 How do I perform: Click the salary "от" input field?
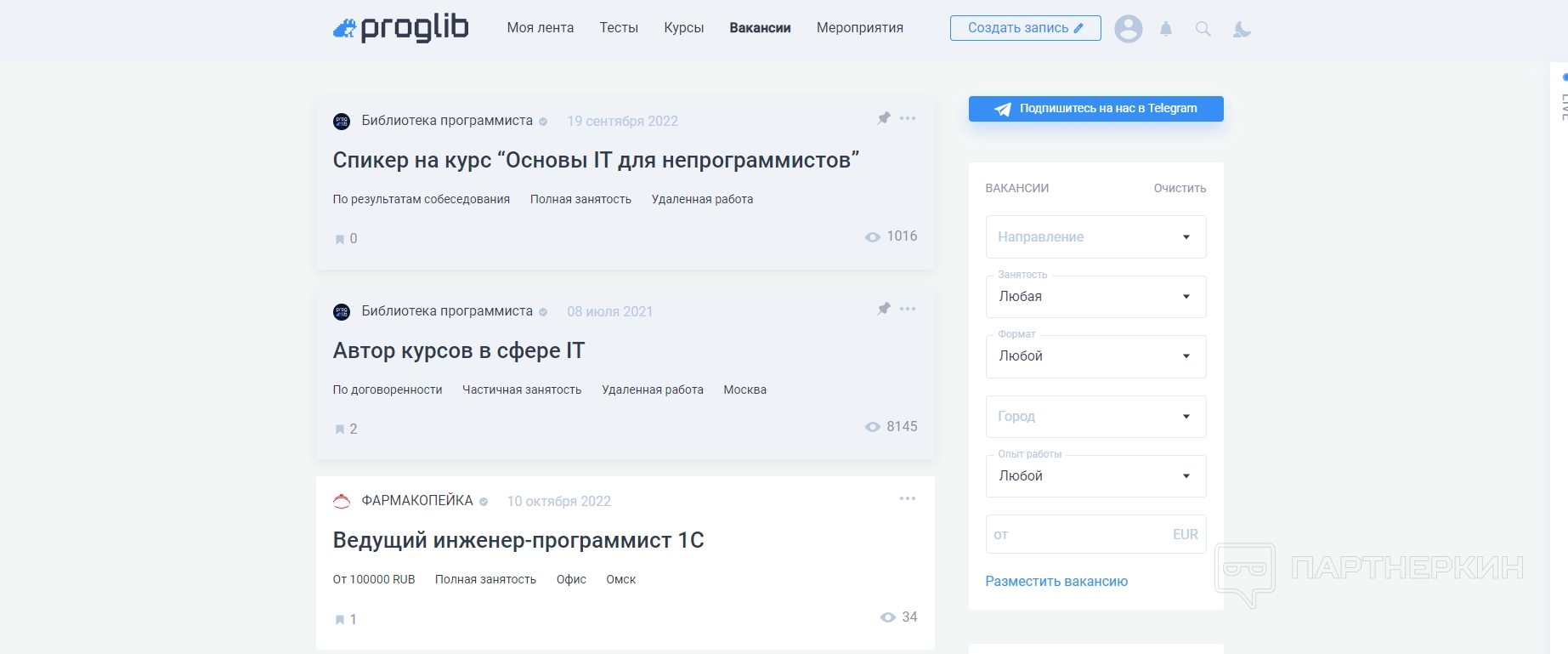1075,535
